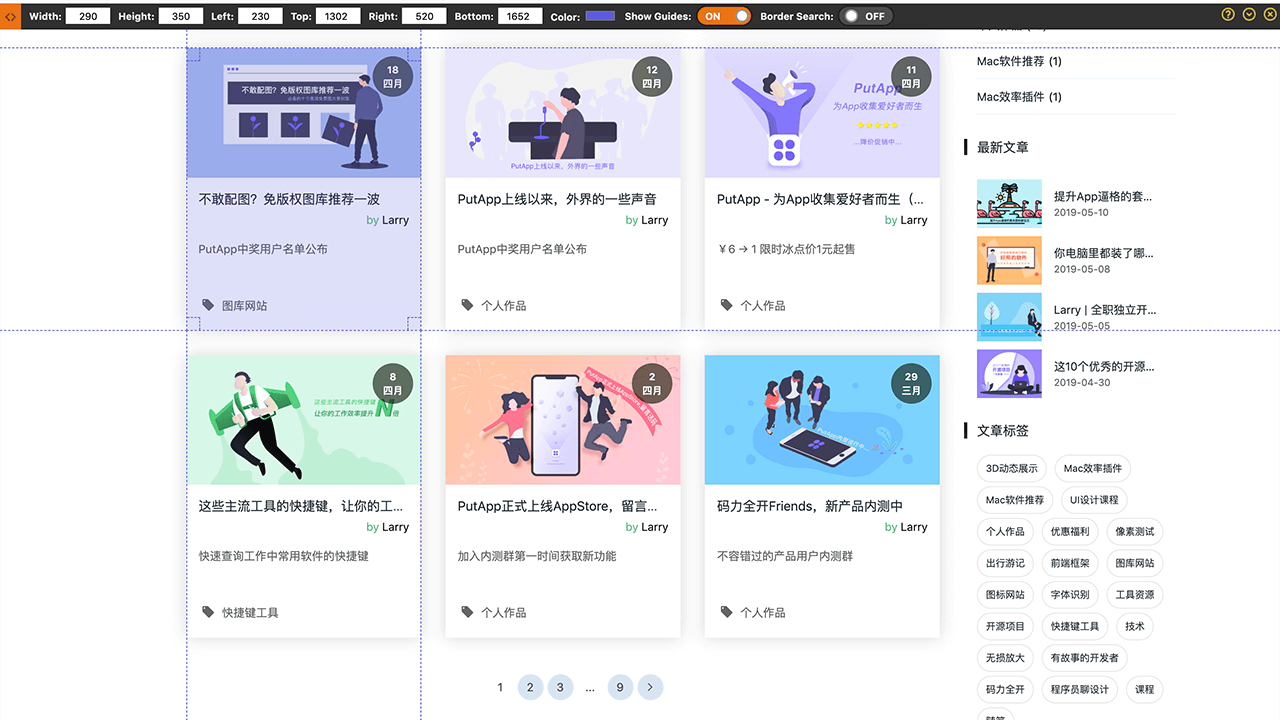Collapse the toolbar using the down-chevron icon
This screenshot has height=720, width=1280.
coord(1249,15)
